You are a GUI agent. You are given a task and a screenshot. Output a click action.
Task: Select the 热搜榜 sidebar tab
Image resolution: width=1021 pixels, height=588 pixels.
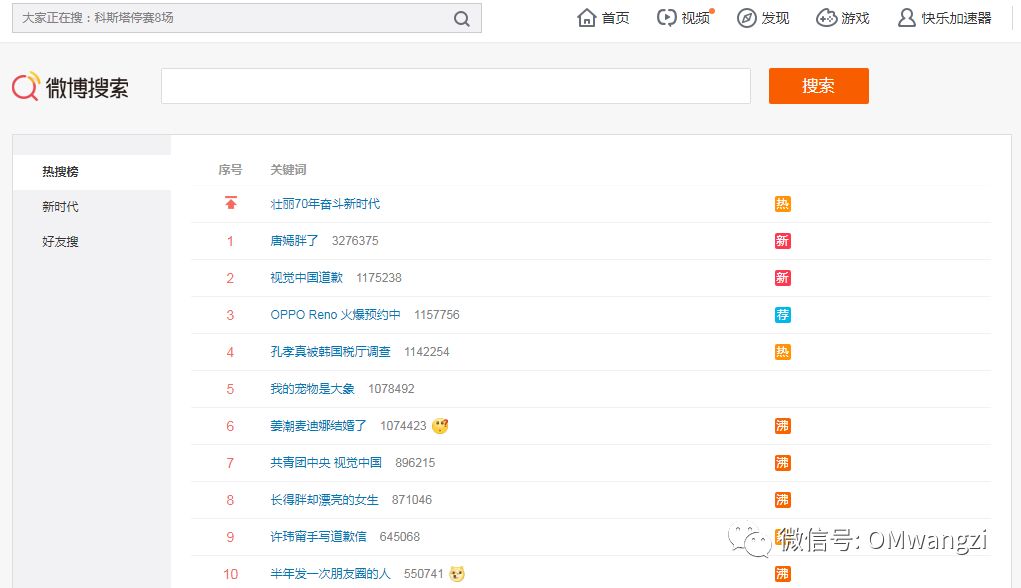pyautogui.click(x=92, y=172)
